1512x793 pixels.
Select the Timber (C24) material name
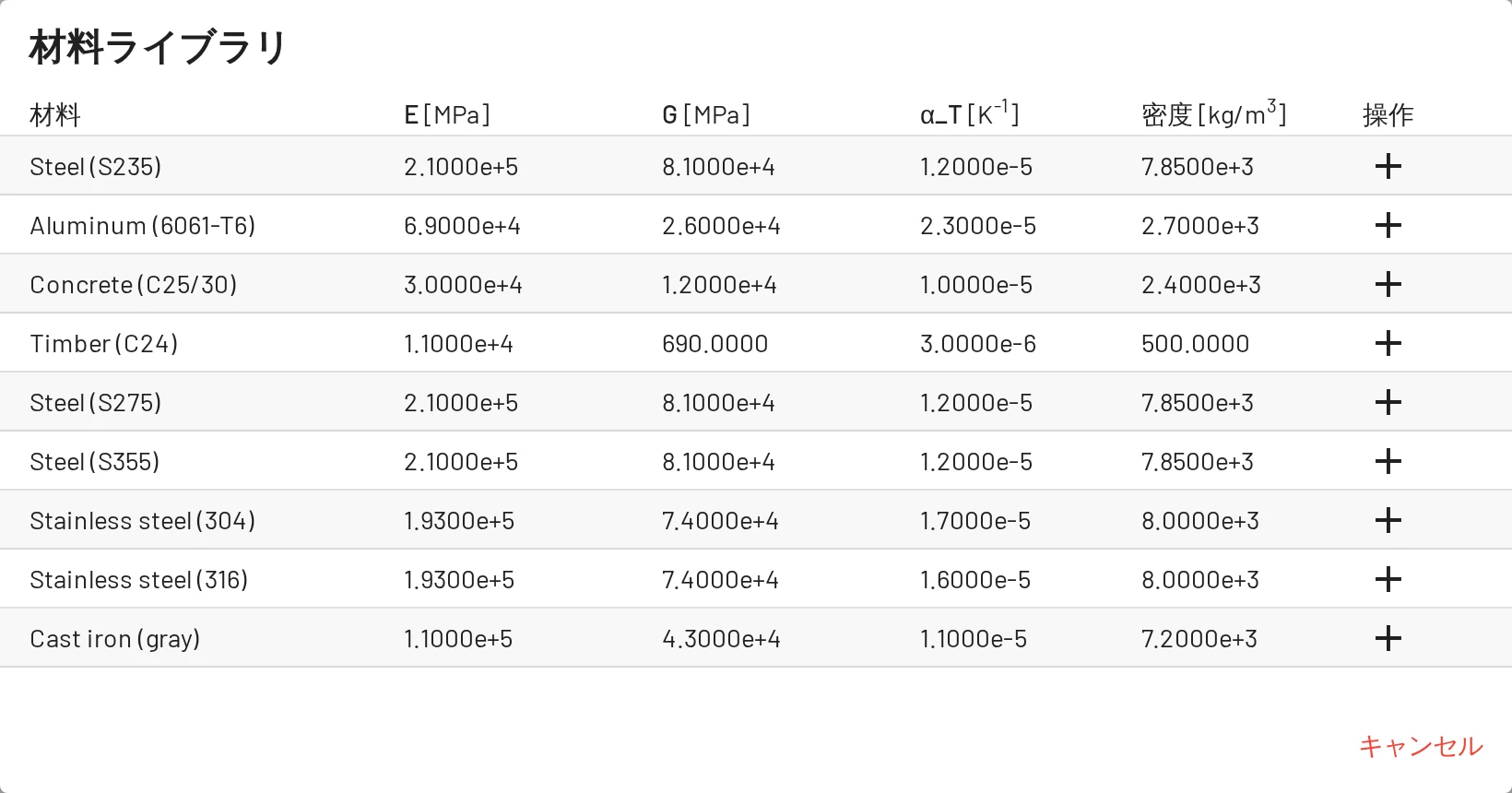(104, 344)
